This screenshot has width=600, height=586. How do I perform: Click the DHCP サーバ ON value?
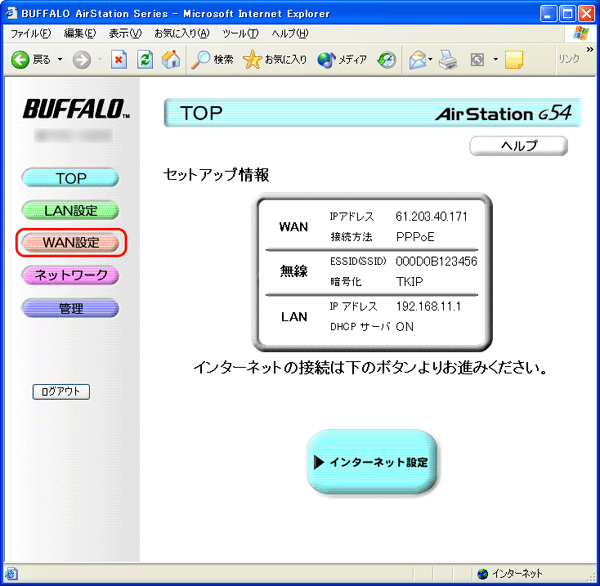coord(404,326)
